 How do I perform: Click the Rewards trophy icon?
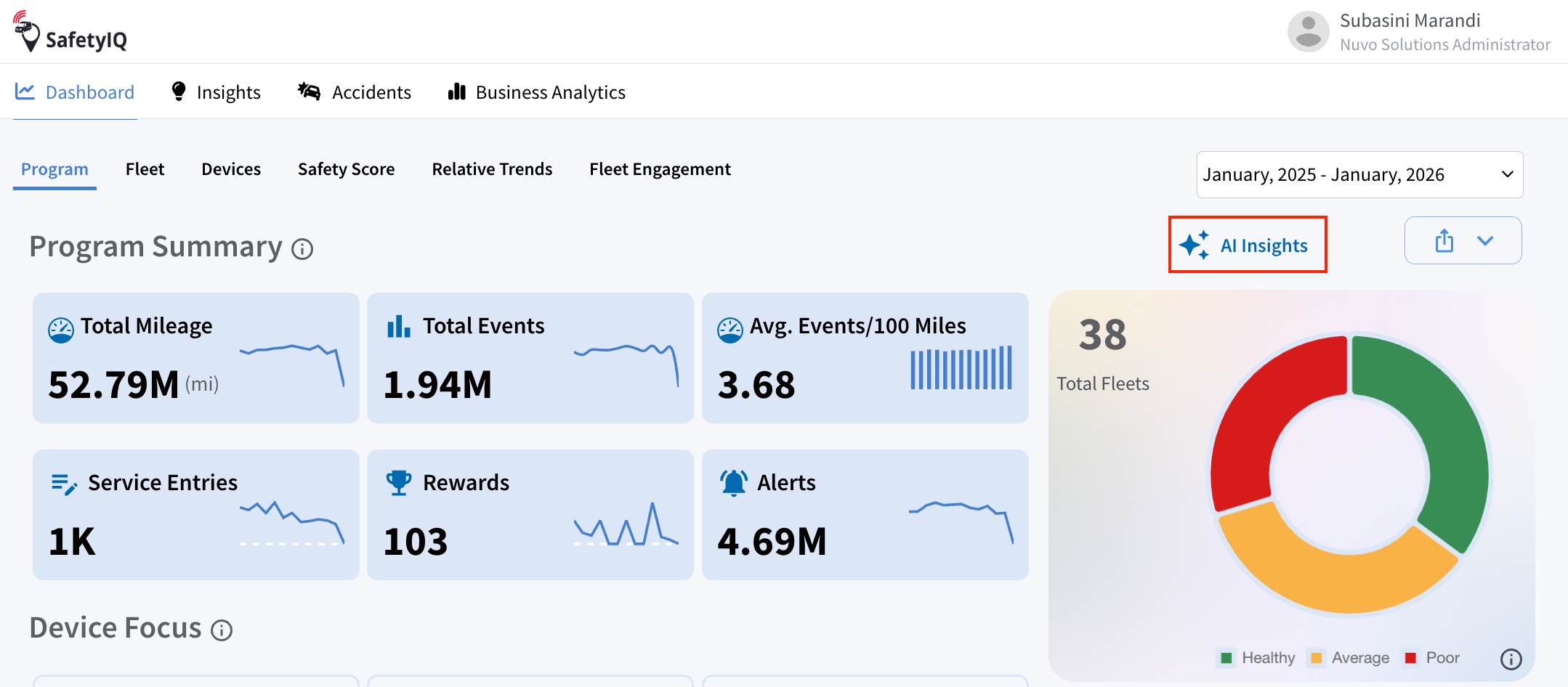point(399,483)
